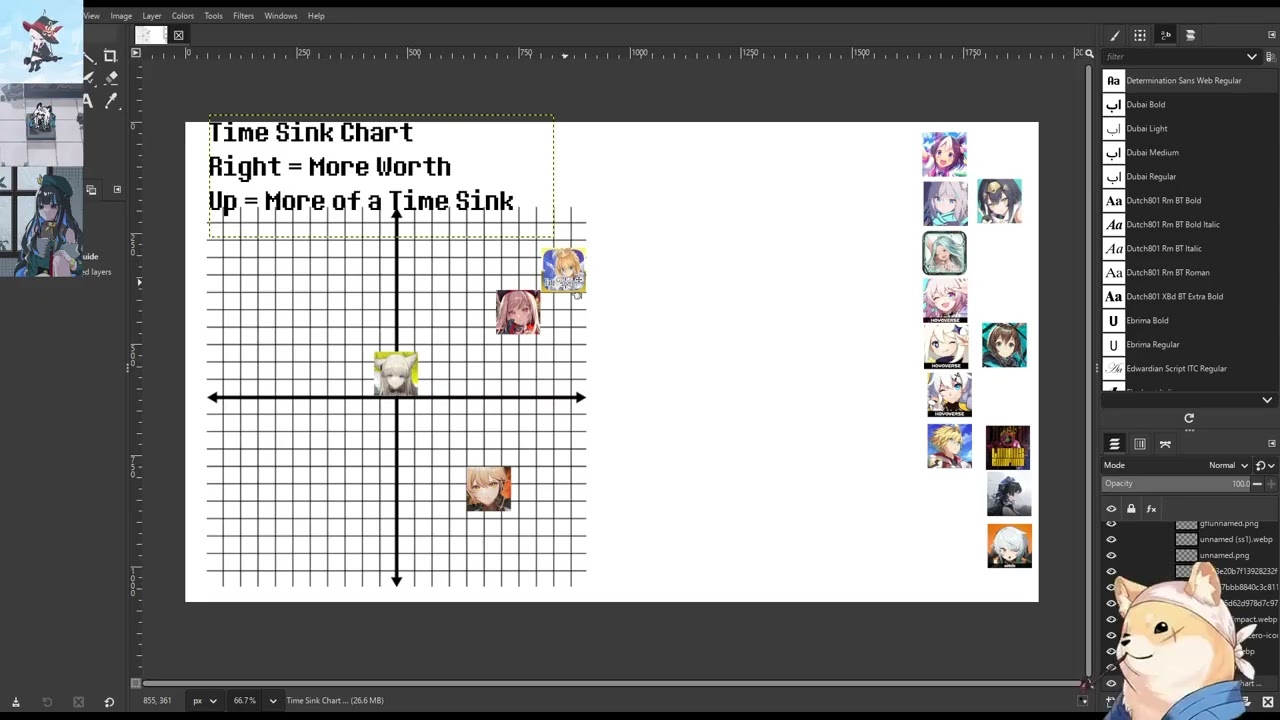1280x720 pixels.
Task: Select the Color Picker eyedropper tool
Action: point(111,101)
